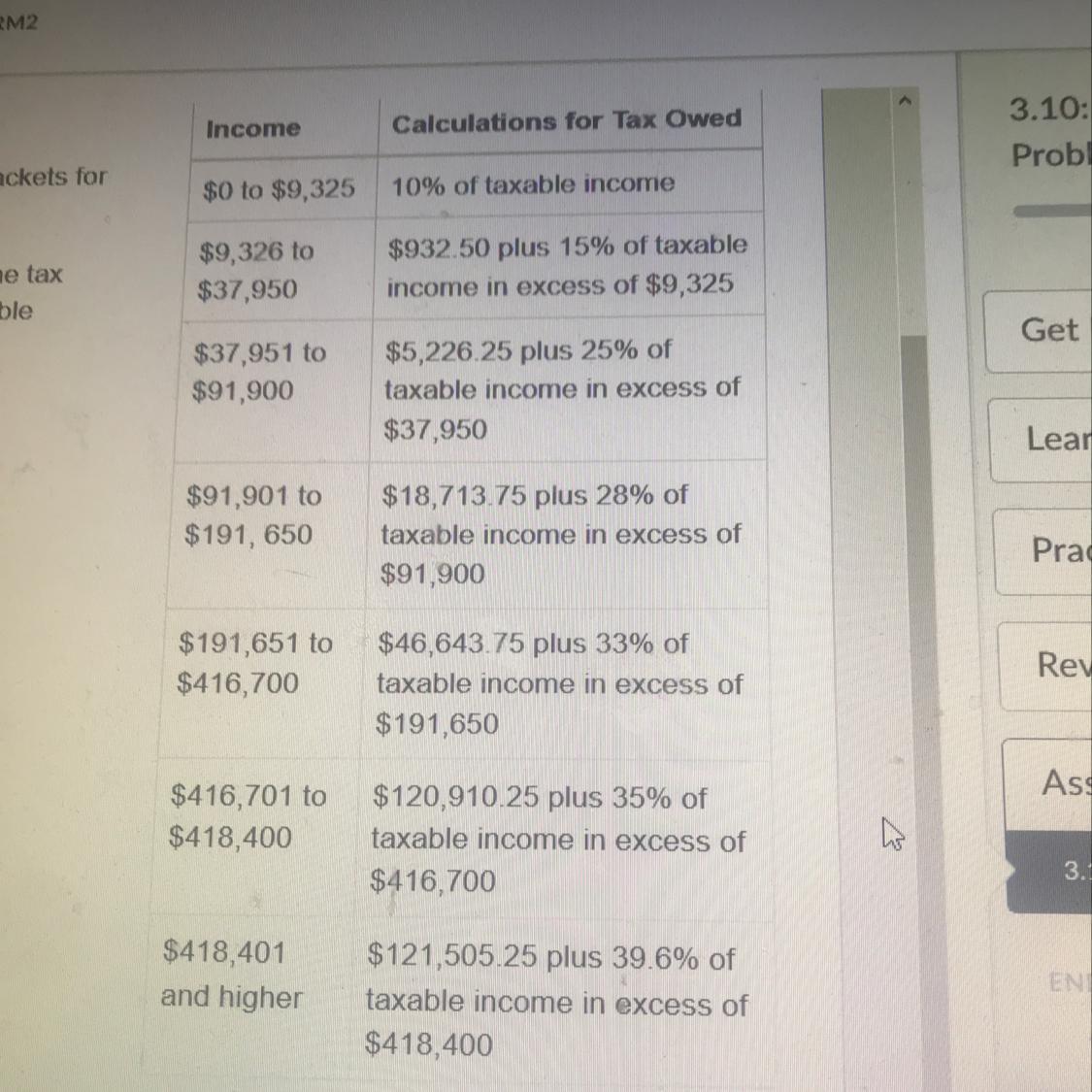Open the Lear… sidebar button

[x=1042, y=440]
